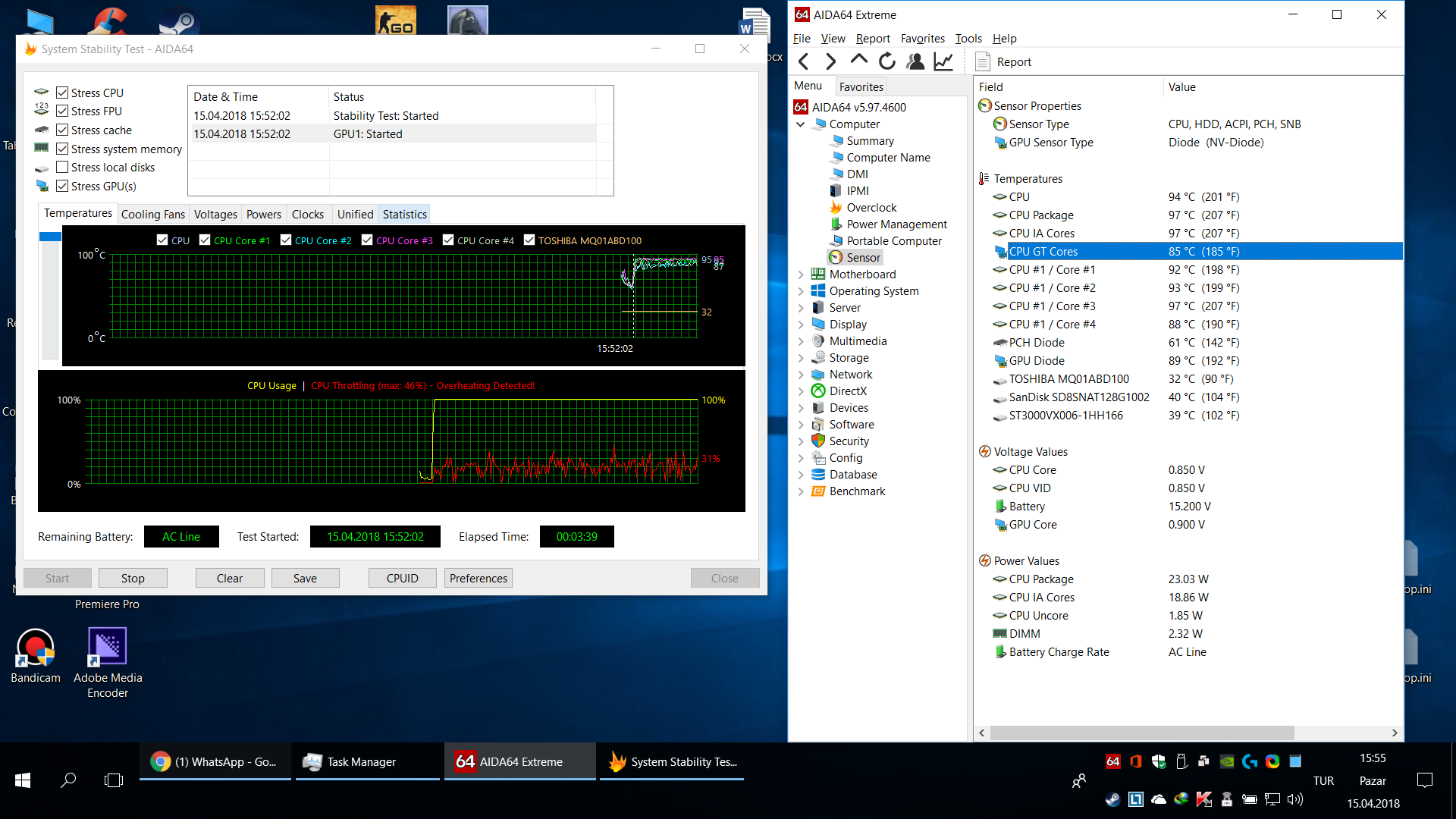Screen dimensions: 1456x819
Task: Expand the Server tree node
Action: pos(801,308)
